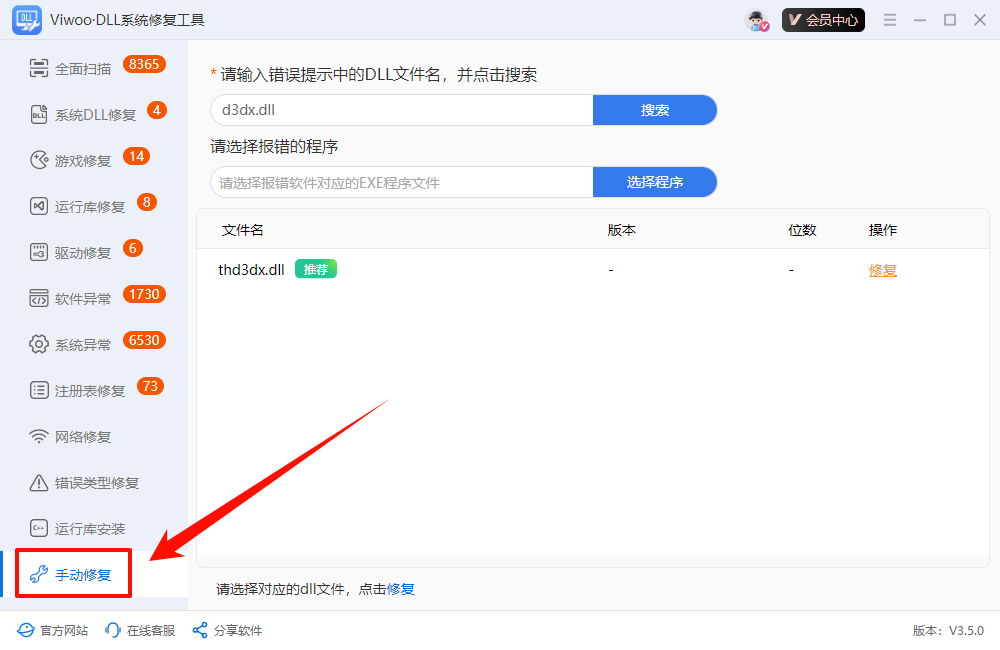Click the 在线客服 headset icon
Screen dimensions: 1000x650
click(x=114, y=630)
